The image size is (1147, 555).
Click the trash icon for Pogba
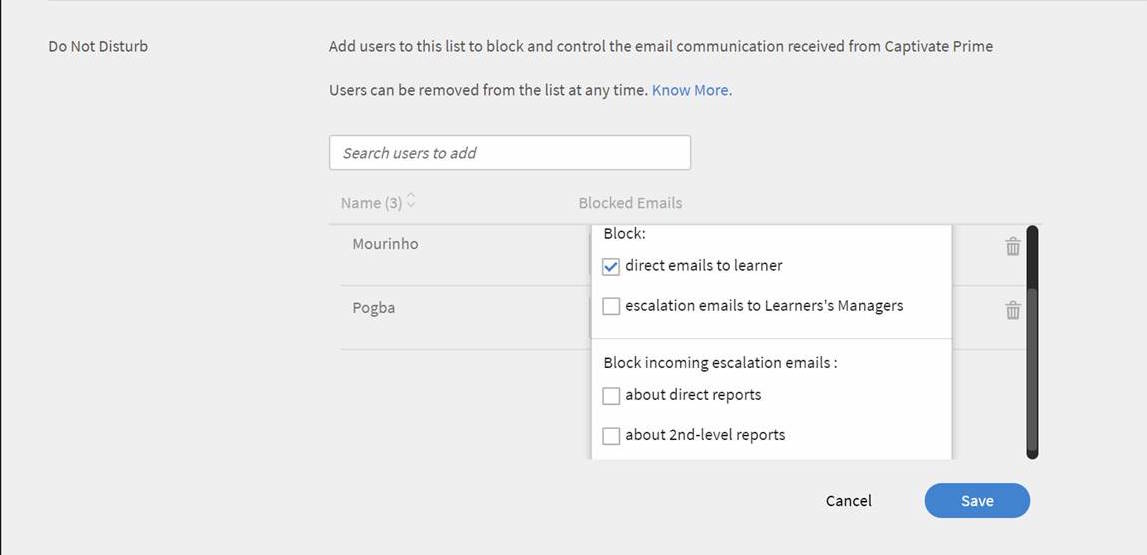[1012, 310]
